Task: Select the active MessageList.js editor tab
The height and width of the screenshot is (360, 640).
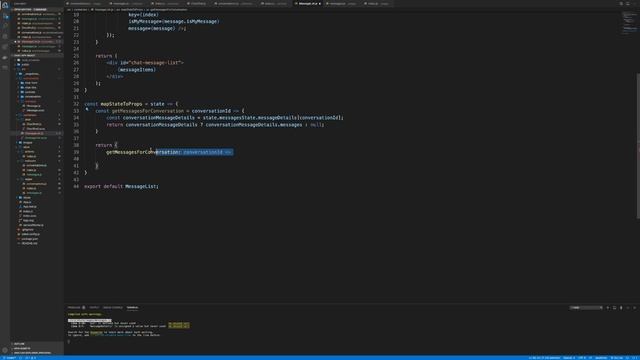Action: click(308, 4)
